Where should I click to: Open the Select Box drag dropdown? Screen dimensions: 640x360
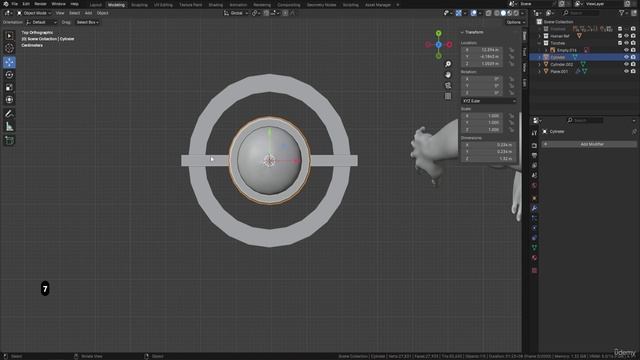(87, 22)
